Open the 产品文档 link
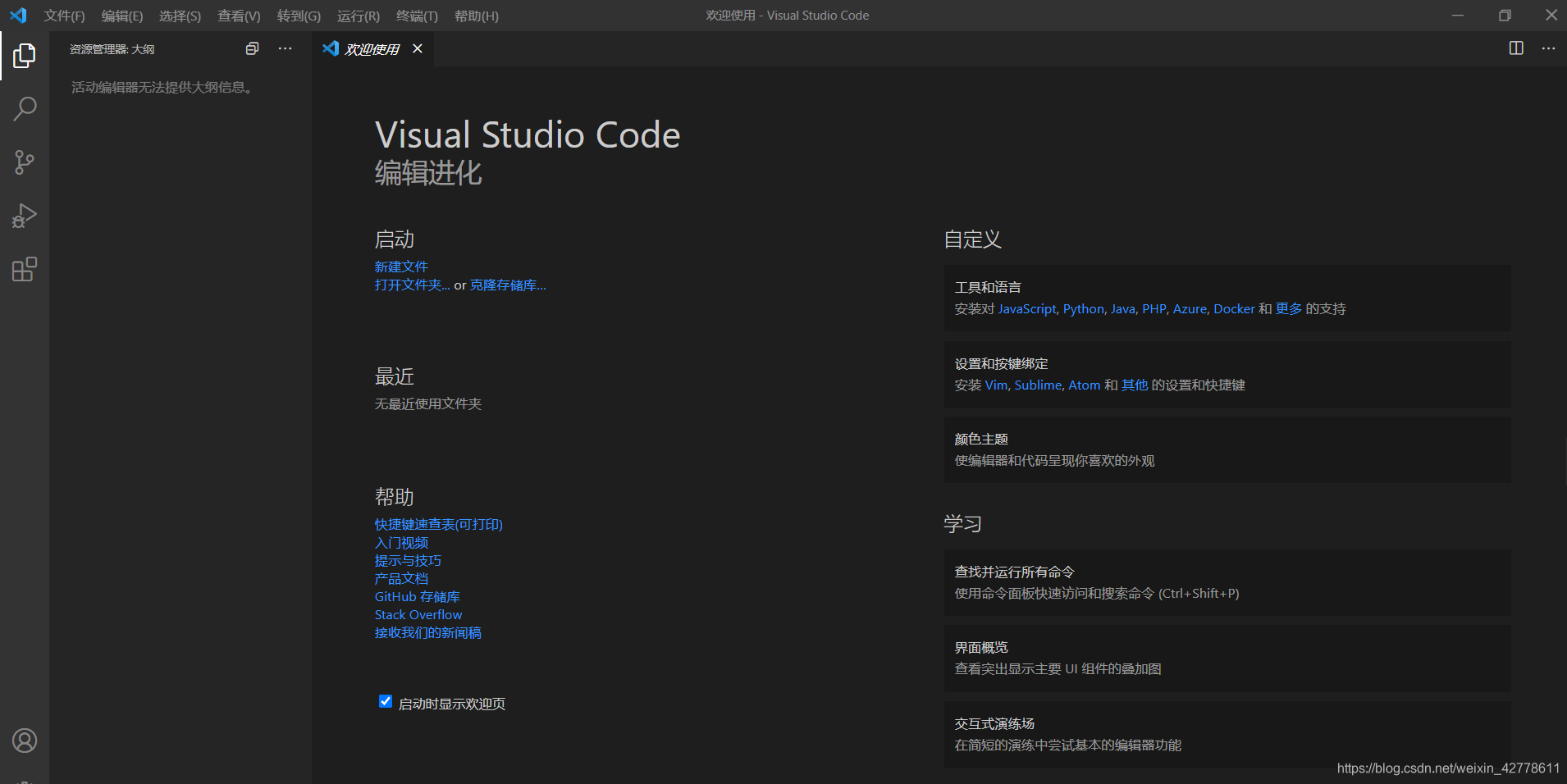 (401, 578)
